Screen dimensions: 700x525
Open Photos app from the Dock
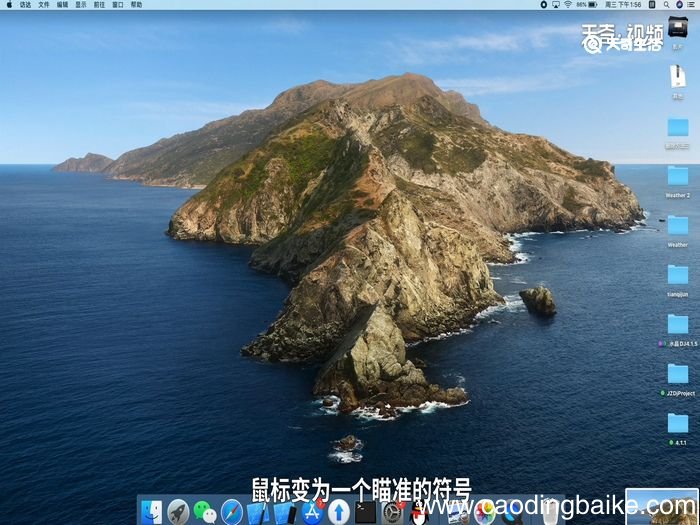click(x=485, y=512)
